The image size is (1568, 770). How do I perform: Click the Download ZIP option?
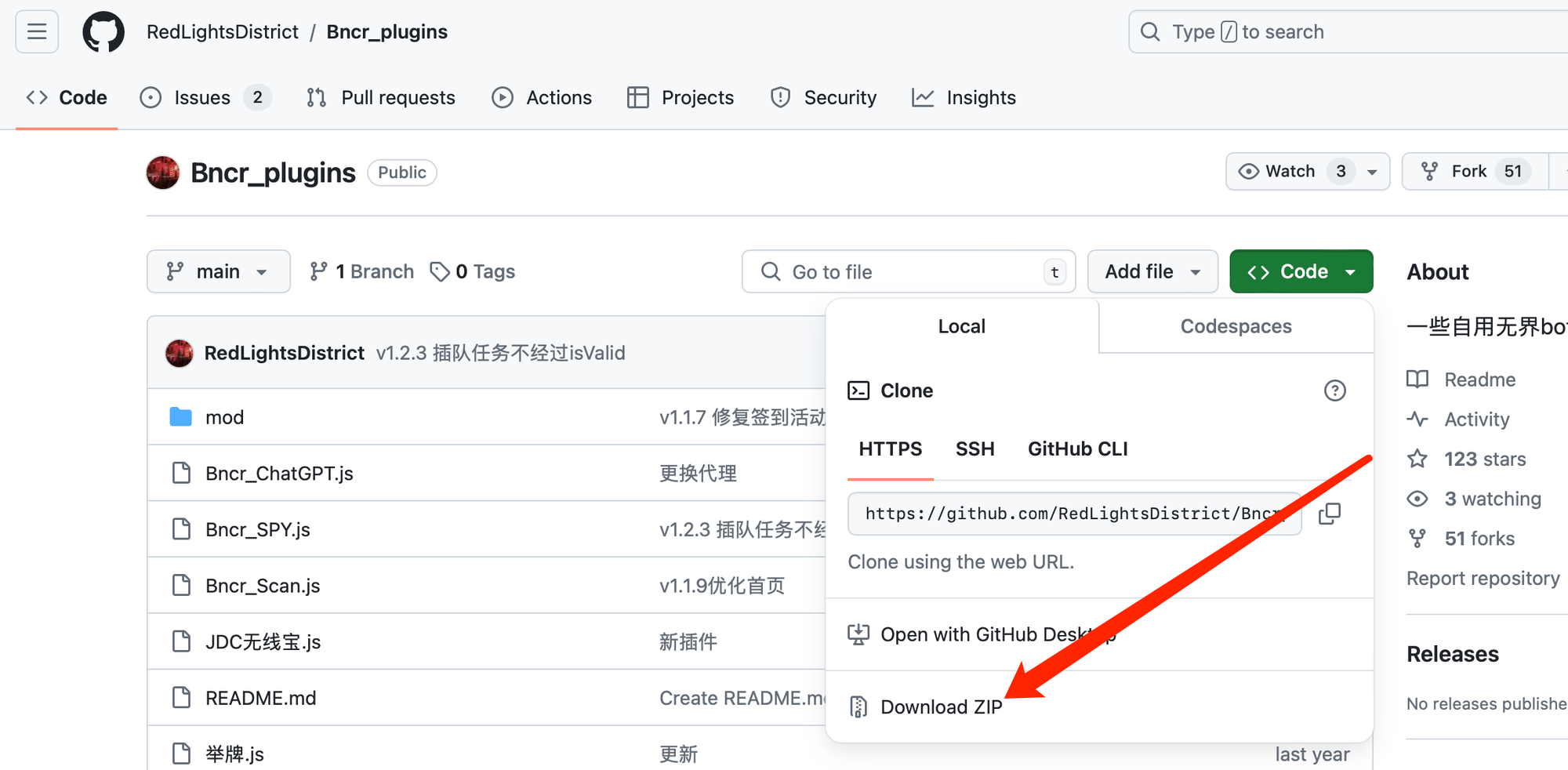coord(941,706)
